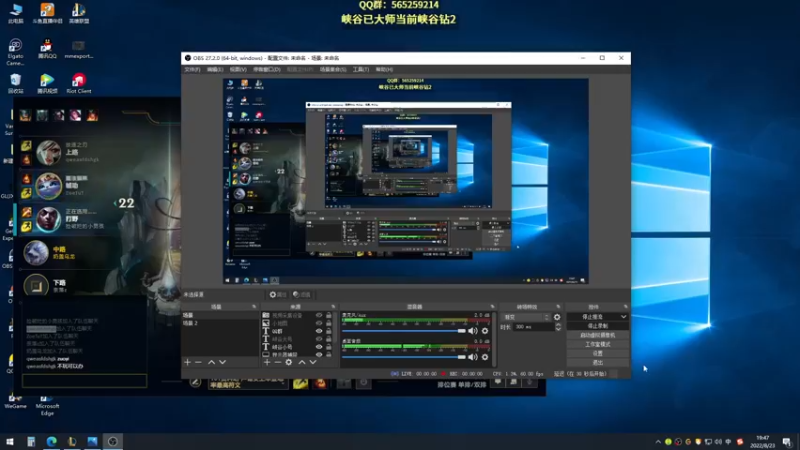Open the 场景集合(S) menu in OBS
800x450 pixels.
pyautogui.click(x=333, y=69)
